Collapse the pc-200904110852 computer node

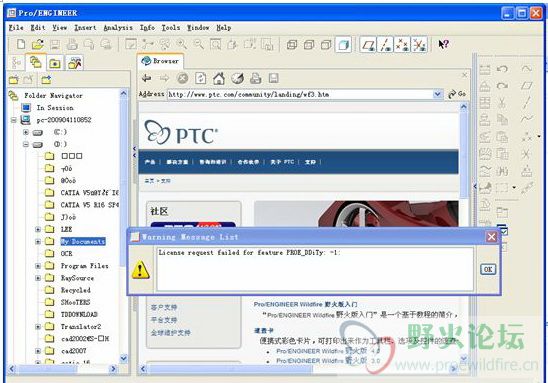coord(14,120)
